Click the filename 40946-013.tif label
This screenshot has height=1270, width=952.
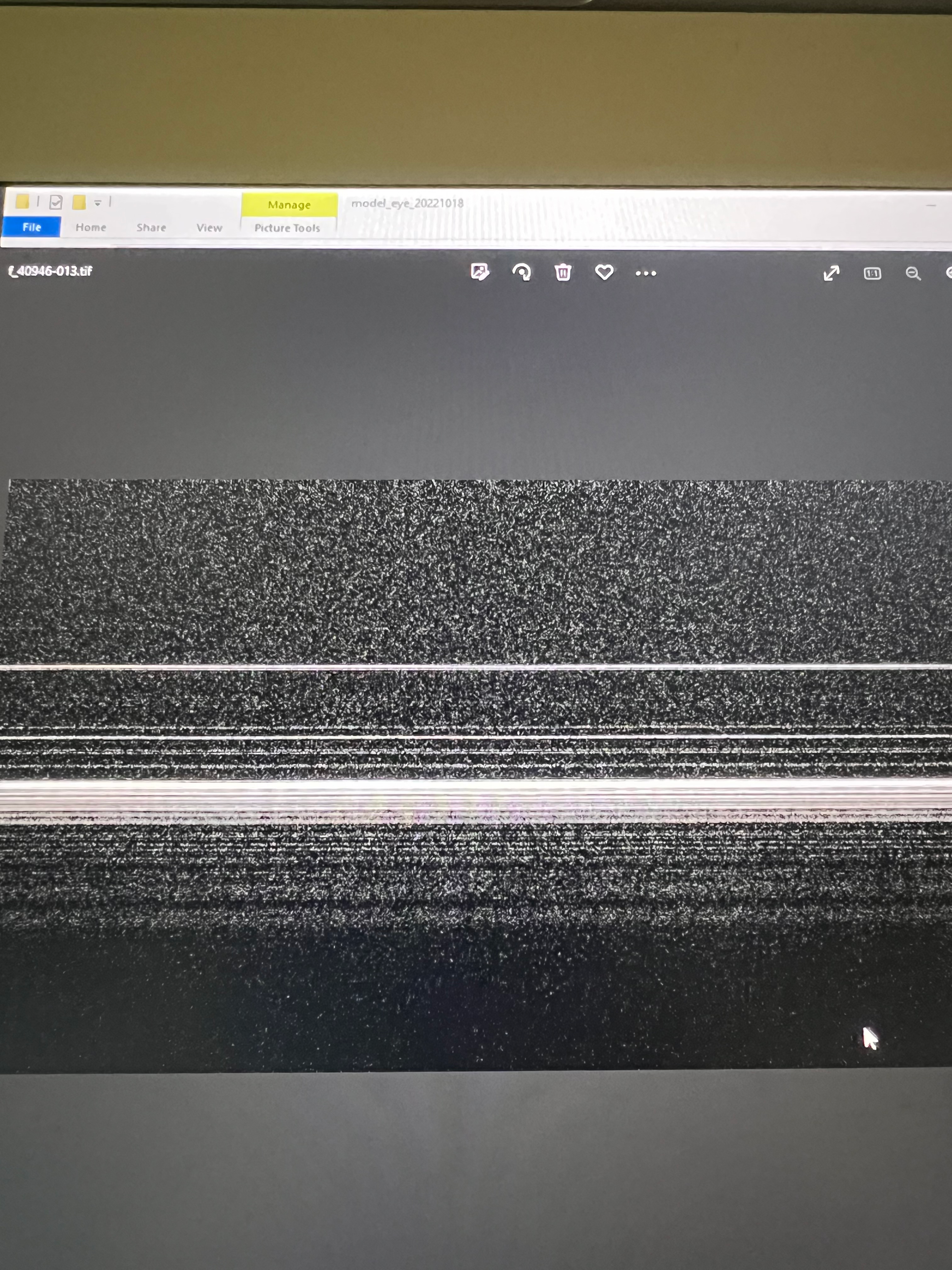50,271
